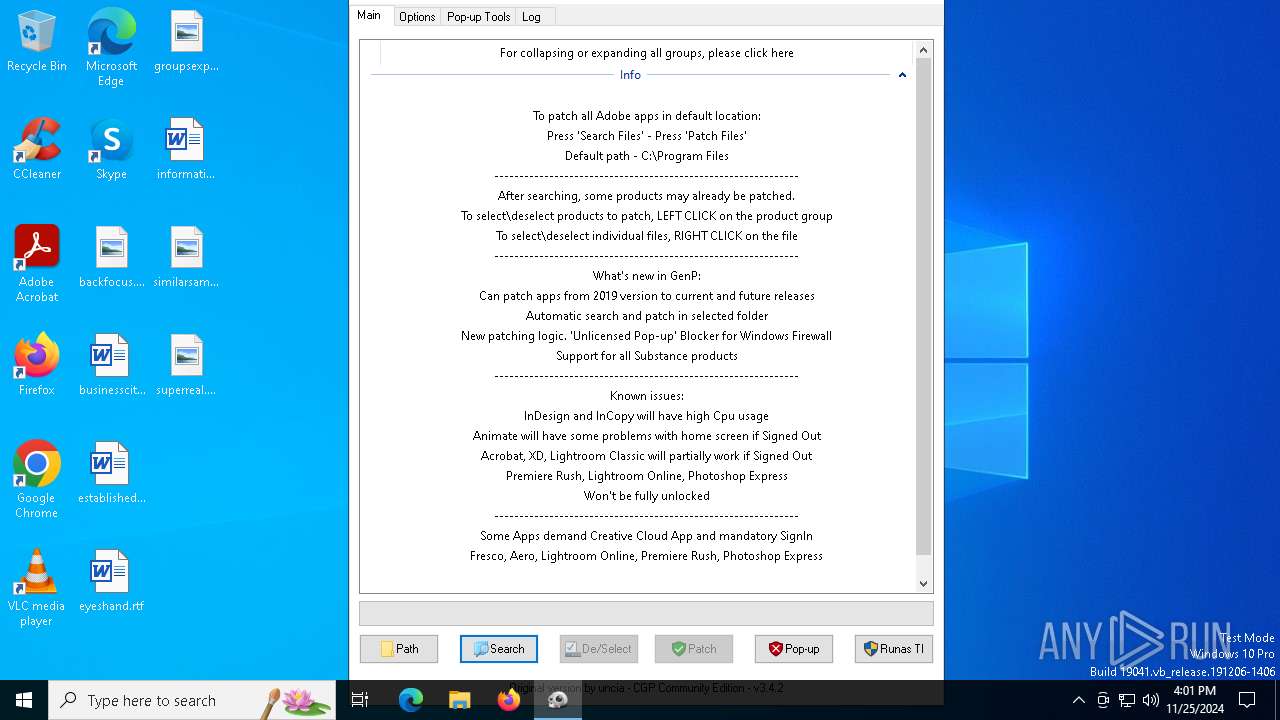This screenshot has width=1280, height=720.
Task: Click the scroll-up arrow of the list
Action: [923, 50]
